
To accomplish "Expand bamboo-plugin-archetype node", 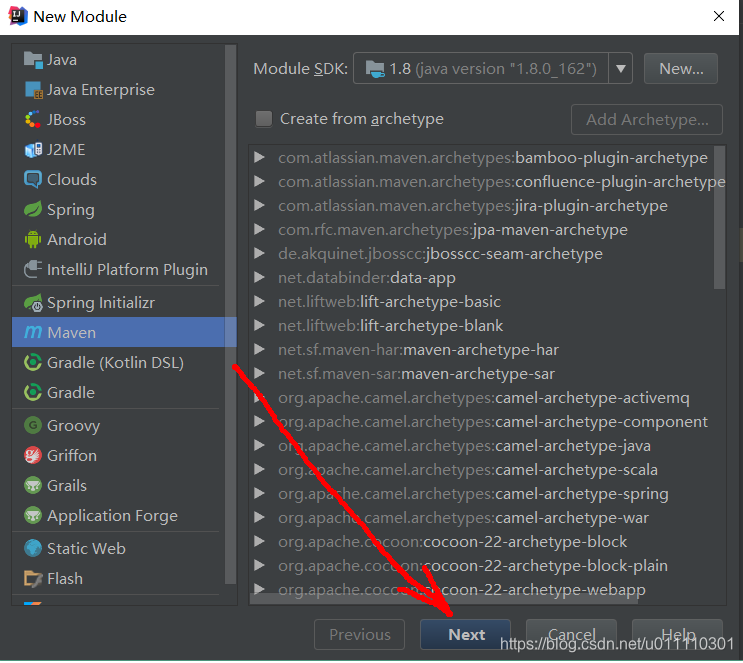I will point(259,157).
